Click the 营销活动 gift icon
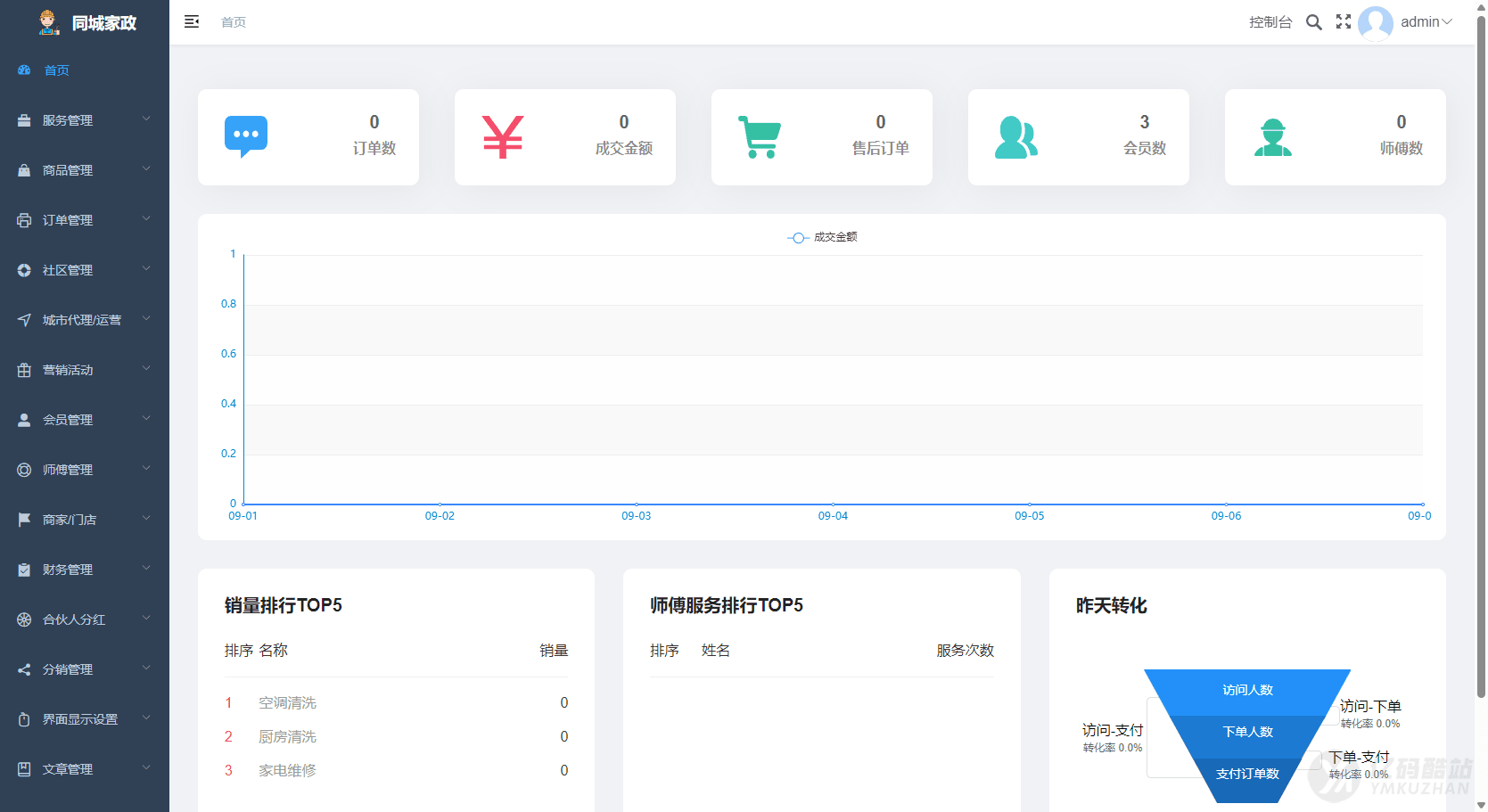Image resolution: width=1488 pixels, height=812 pixels. coord(24,370)
